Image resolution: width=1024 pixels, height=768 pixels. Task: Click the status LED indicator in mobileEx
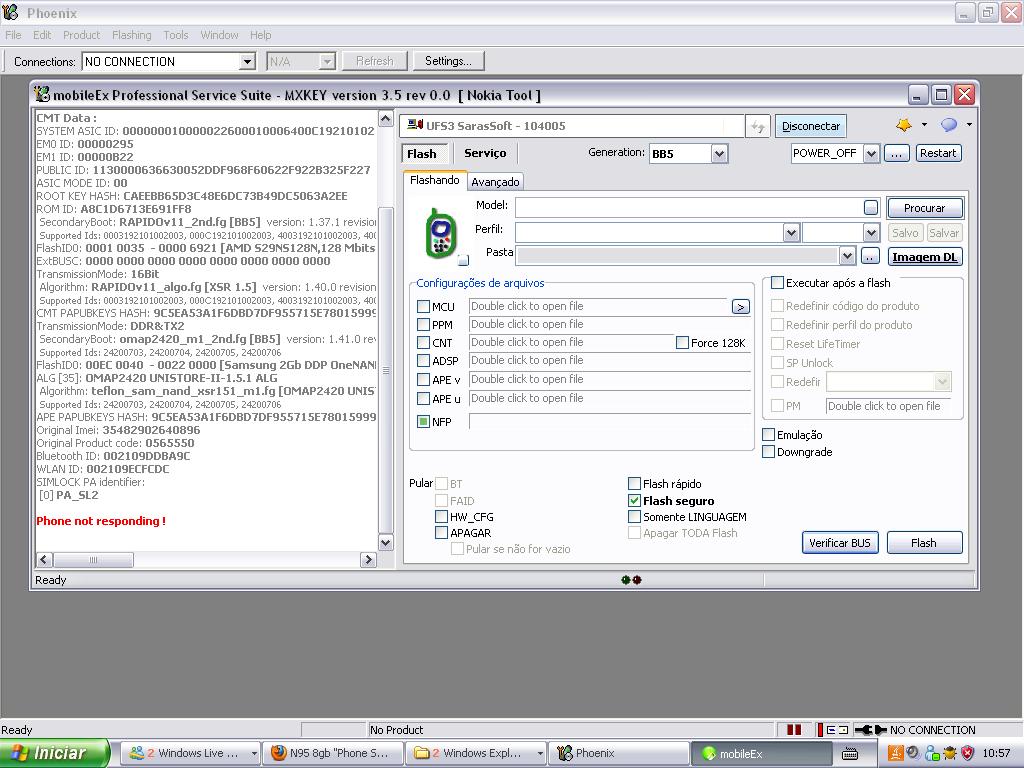pyautogui.click(x=632, y=580)
